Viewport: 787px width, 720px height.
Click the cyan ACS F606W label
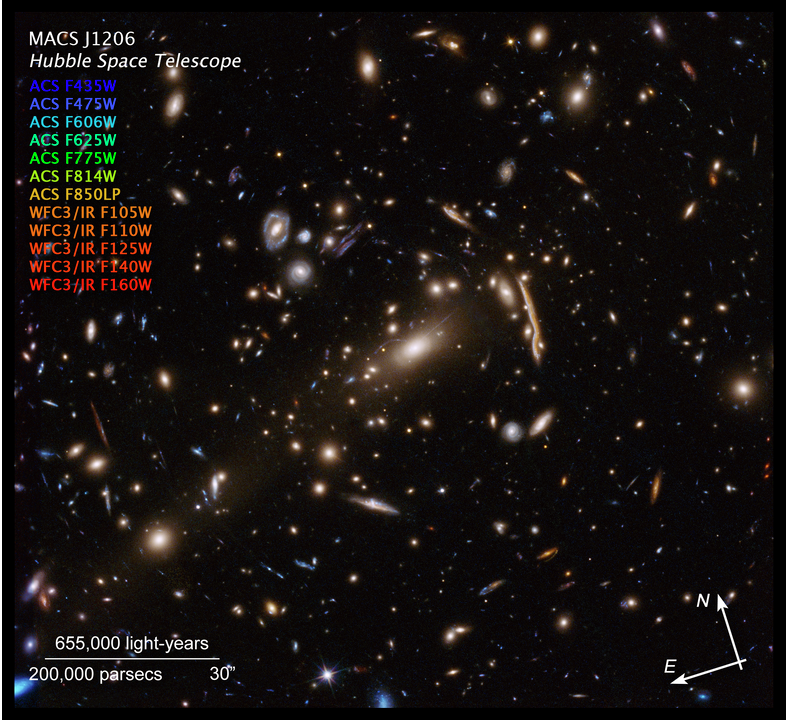pyautogui.click(x=74, y=121)
